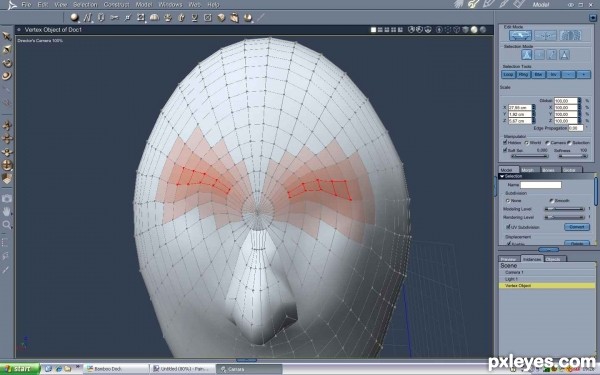Click the minus shrink-selection button
The height and width of the screenshot is (375, 600).
(569, 75)
